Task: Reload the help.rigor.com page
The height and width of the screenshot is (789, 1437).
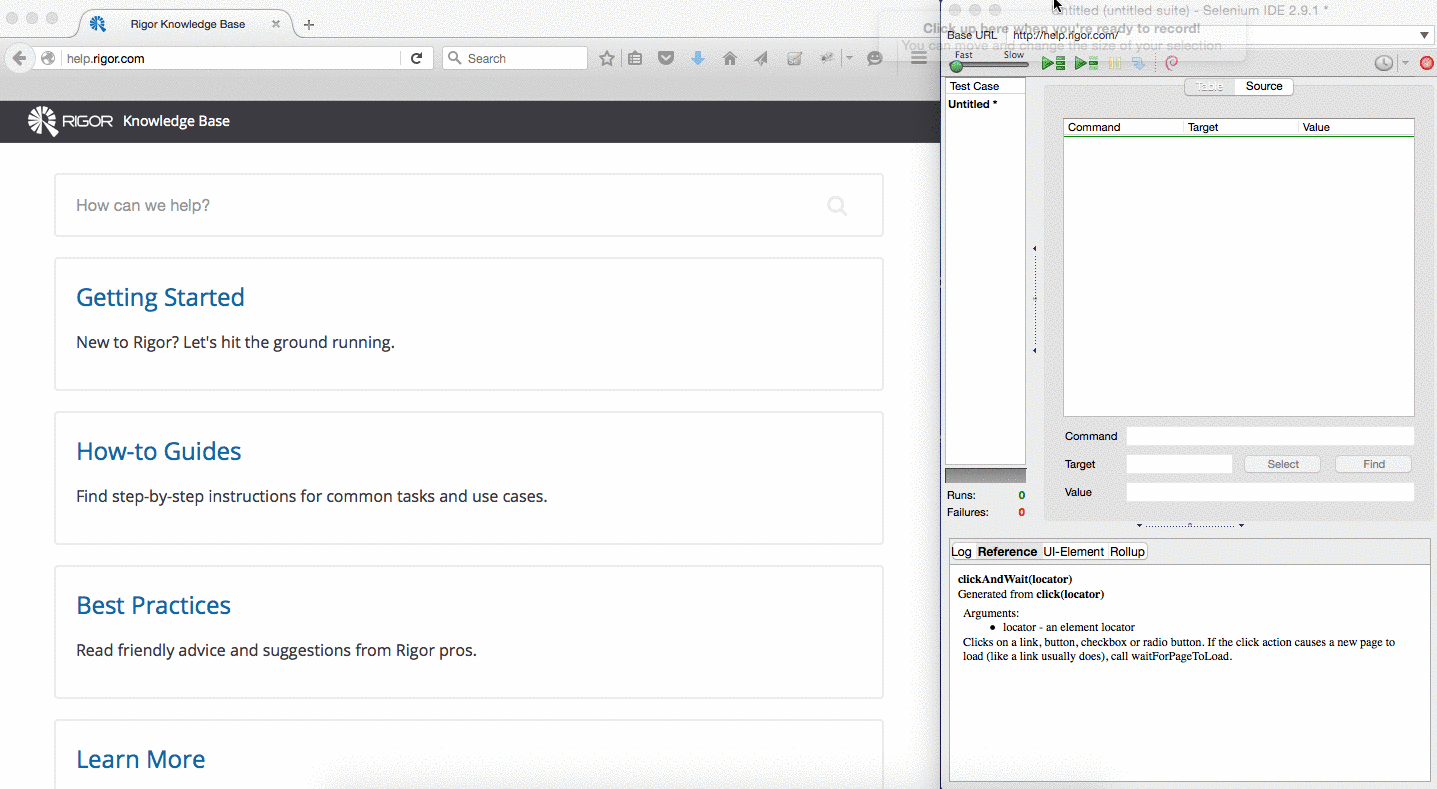Action: click(x=417, y=58)
